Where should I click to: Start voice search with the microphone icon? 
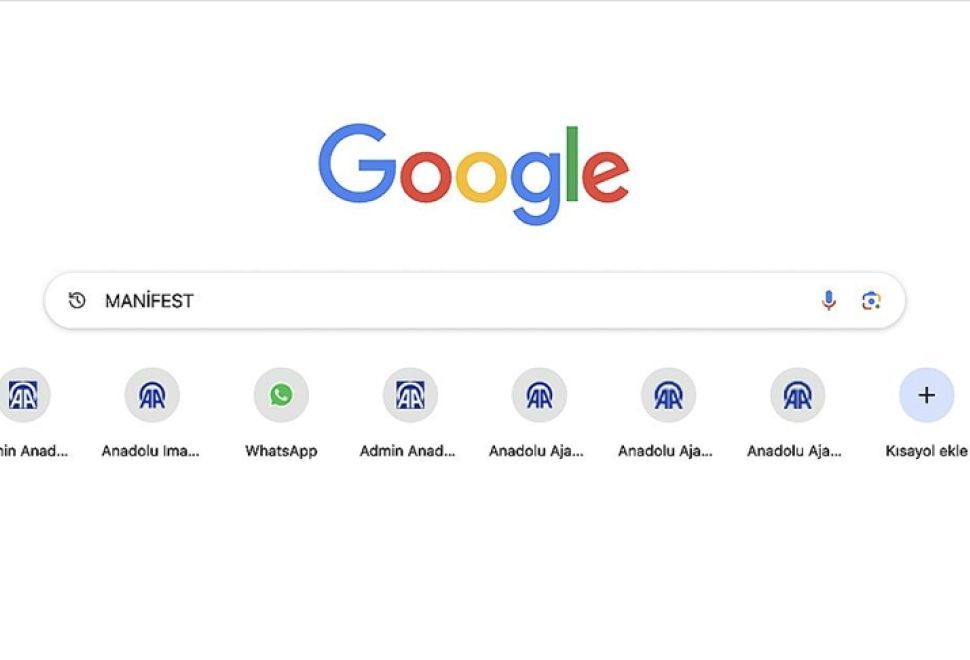[828, 301]
